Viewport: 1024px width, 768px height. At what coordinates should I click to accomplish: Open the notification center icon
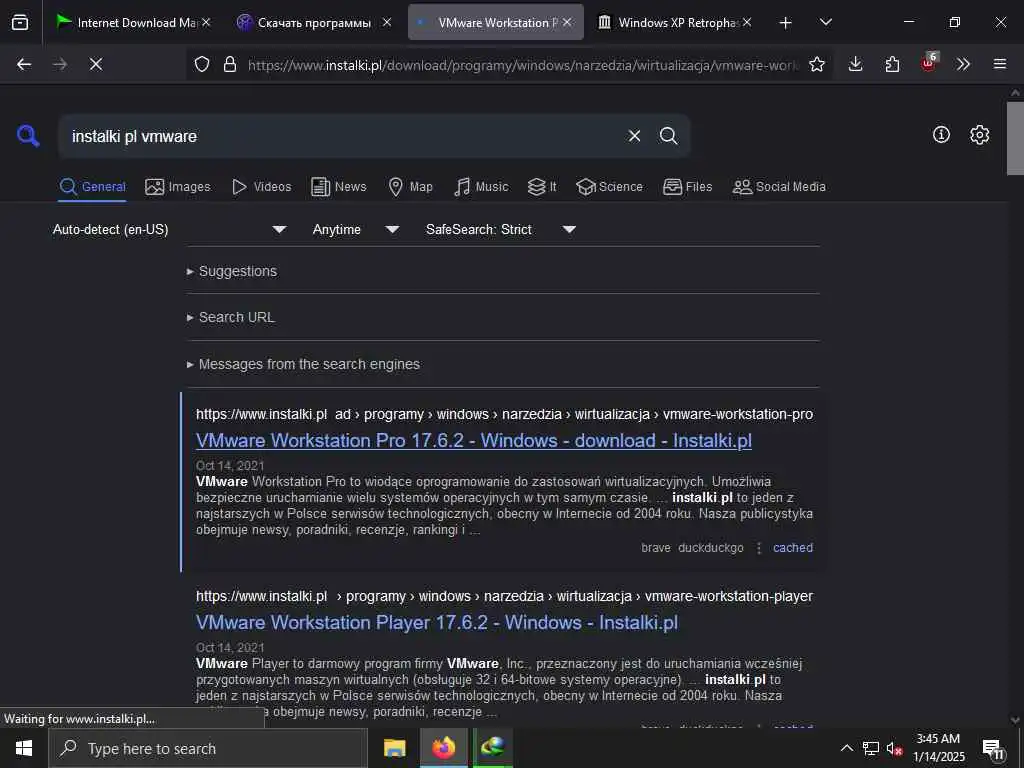[993, 749]
